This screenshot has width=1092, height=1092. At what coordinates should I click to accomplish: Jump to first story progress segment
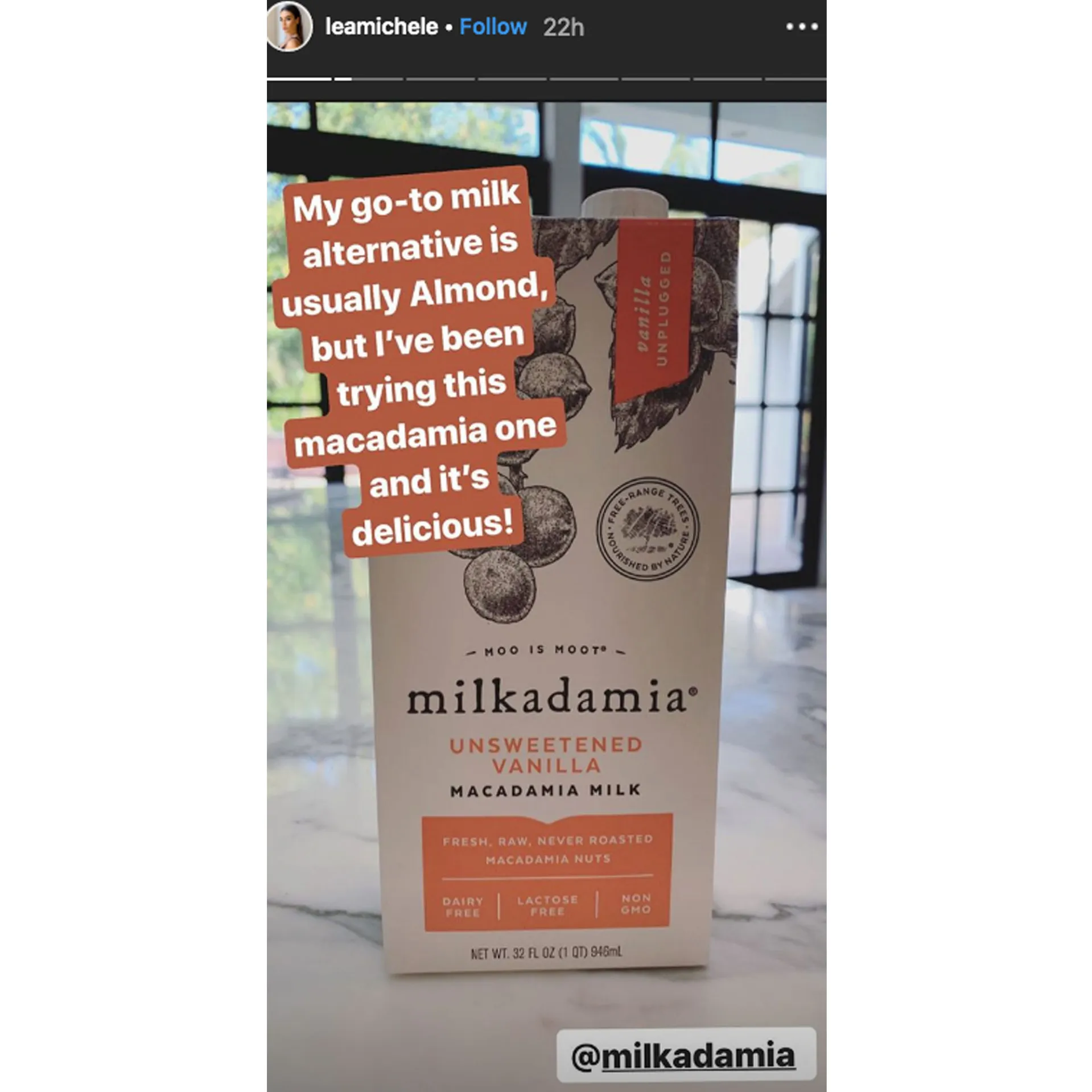coord(299,79)
